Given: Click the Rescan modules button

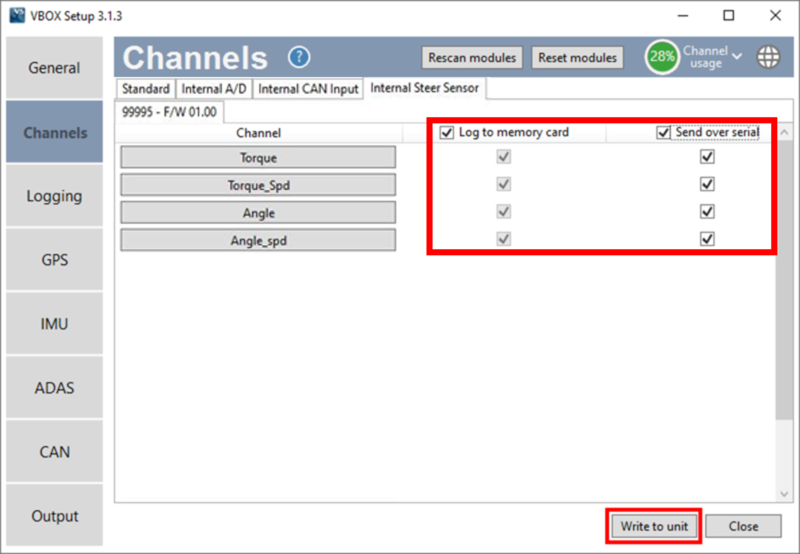Looking at the screenshot, I should click(472, 58).
